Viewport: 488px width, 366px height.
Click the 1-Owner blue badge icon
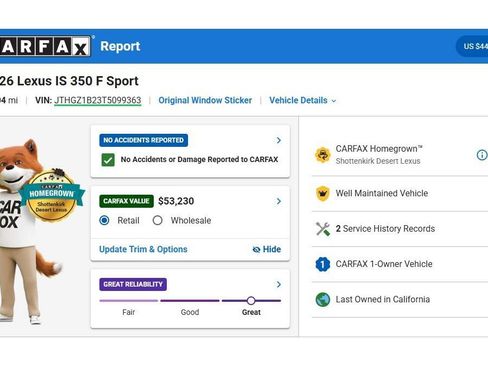pos(323,264)
